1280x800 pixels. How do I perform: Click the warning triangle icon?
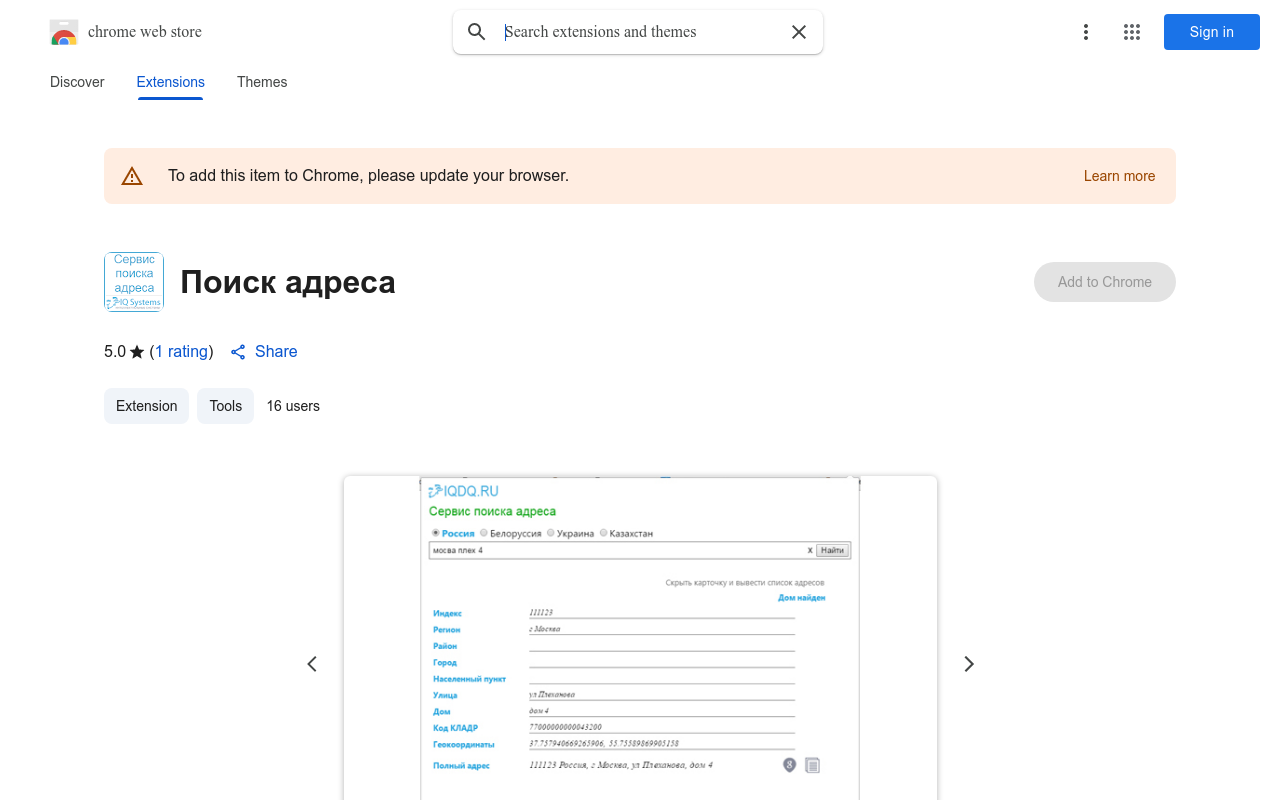132,175
